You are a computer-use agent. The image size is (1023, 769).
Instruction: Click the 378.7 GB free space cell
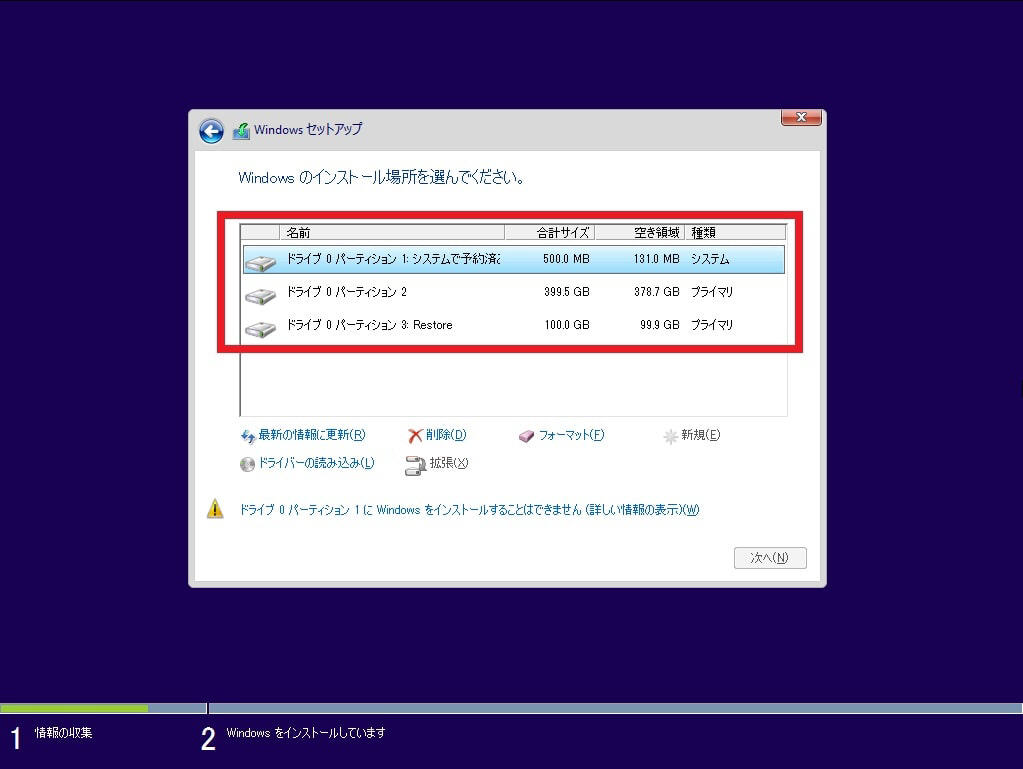pos(656,292)
